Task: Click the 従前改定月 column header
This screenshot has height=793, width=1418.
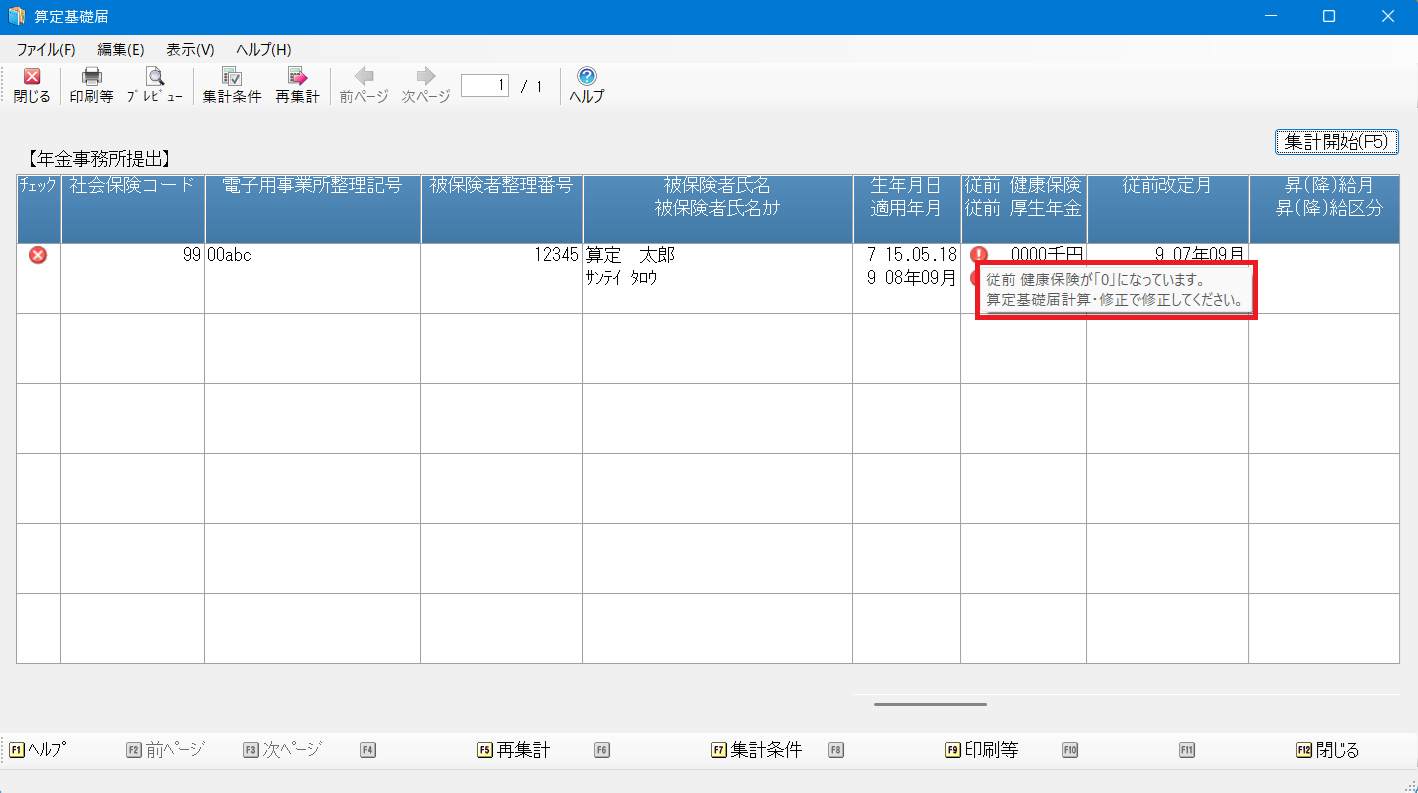Action: [1167, 209]
